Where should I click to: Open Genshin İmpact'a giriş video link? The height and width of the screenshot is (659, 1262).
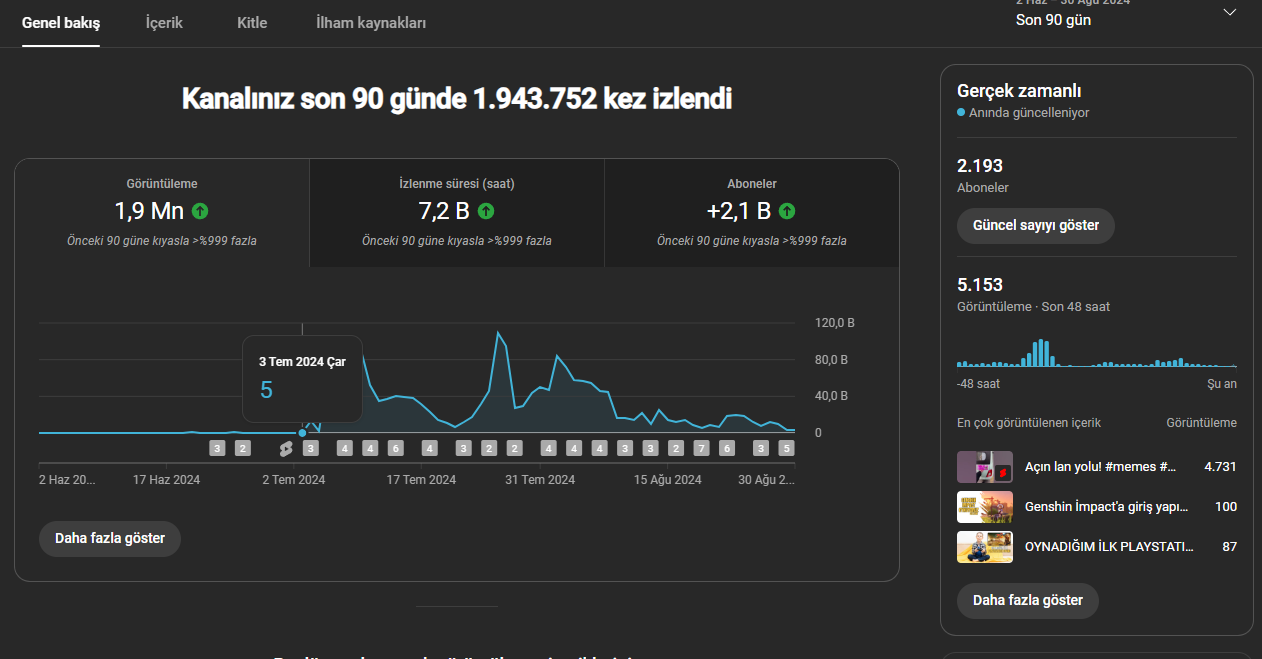pos(1107,507)
